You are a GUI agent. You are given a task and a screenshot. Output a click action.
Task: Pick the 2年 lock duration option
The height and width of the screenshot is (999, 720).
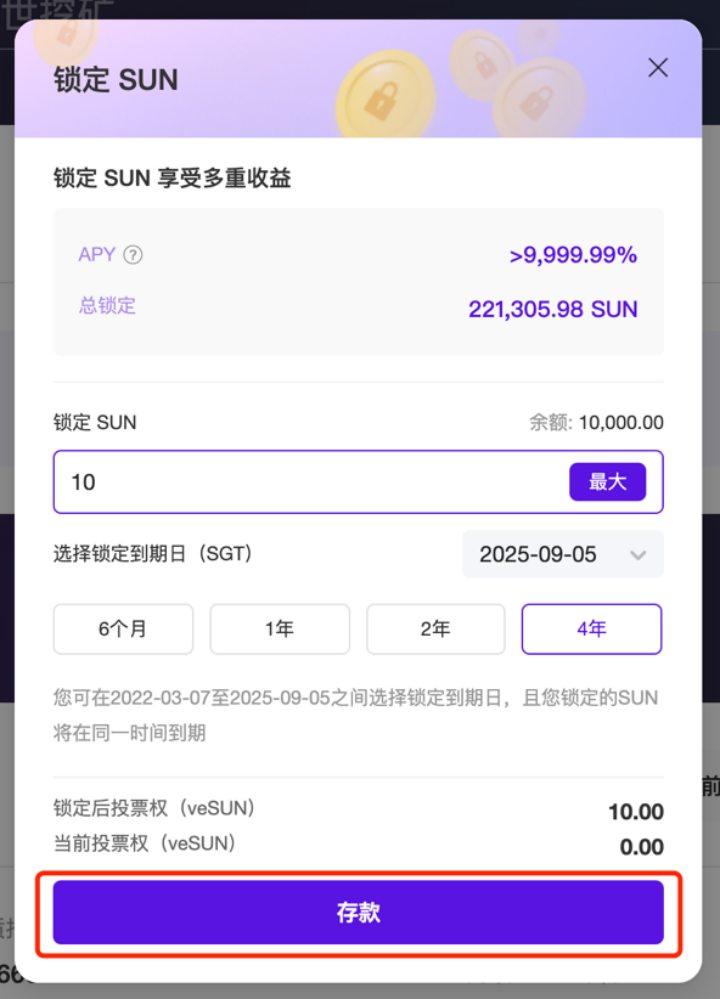(435, 629)
